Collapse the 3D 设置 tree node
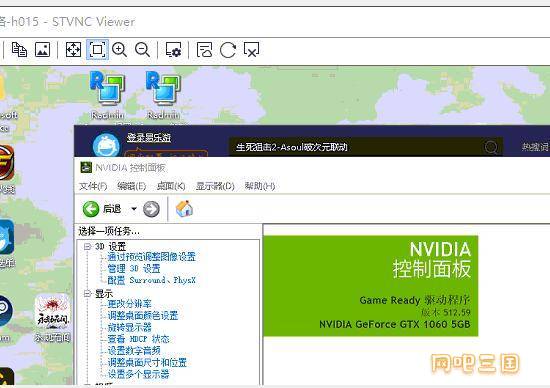Screen dimensions: 550x388 click(87, 247)
